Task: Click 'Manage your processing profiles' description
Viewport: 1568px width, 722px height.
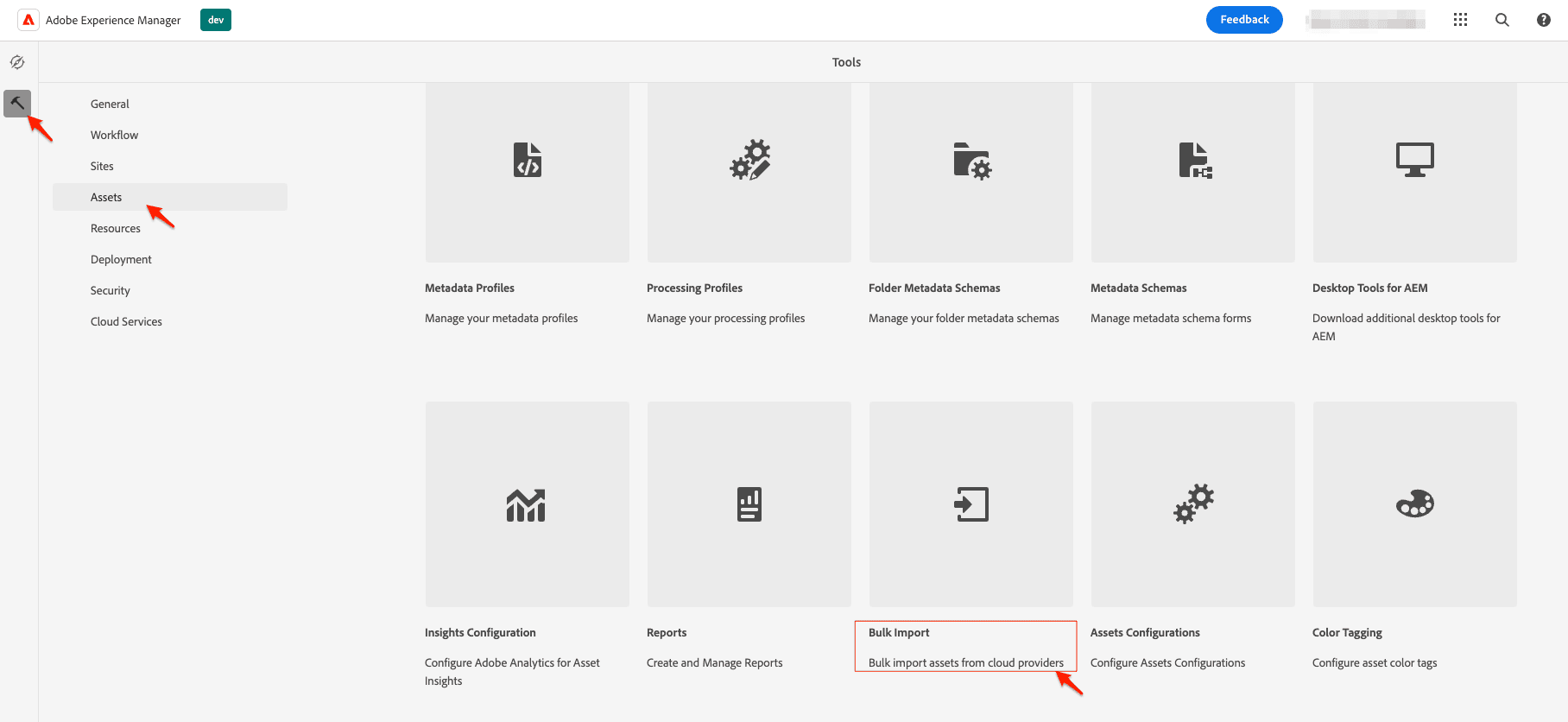Action: [x=725, y=318]
